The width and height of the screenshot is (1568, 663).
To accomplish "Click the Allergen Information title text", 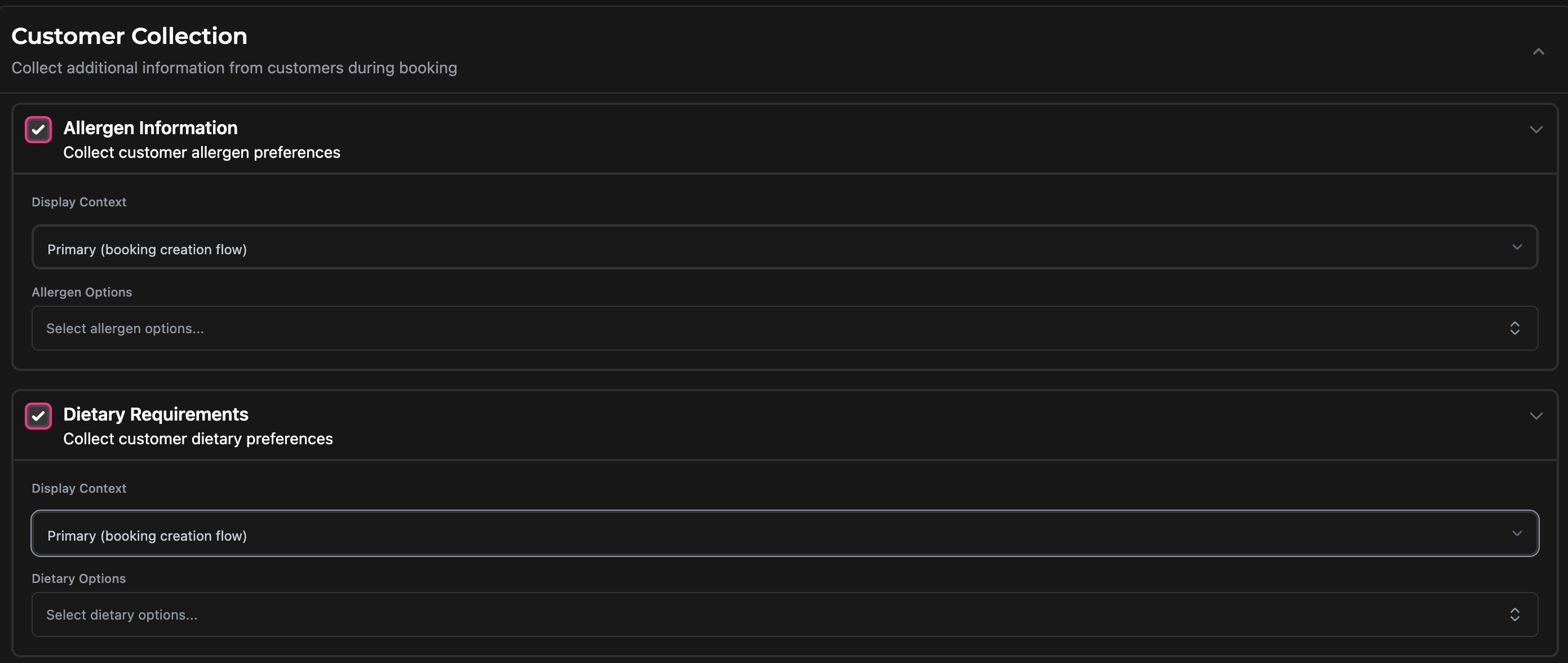I will pos(150,128).
